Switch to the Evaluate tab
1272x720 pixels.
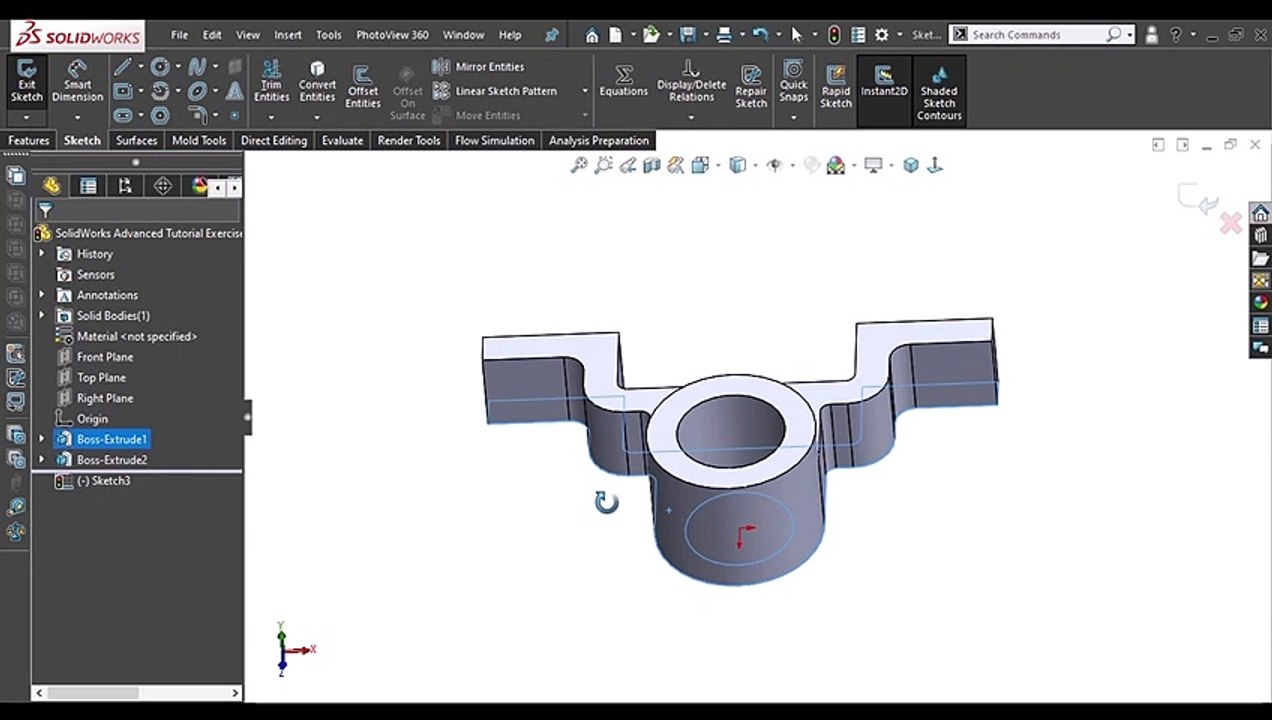point(342,141)
